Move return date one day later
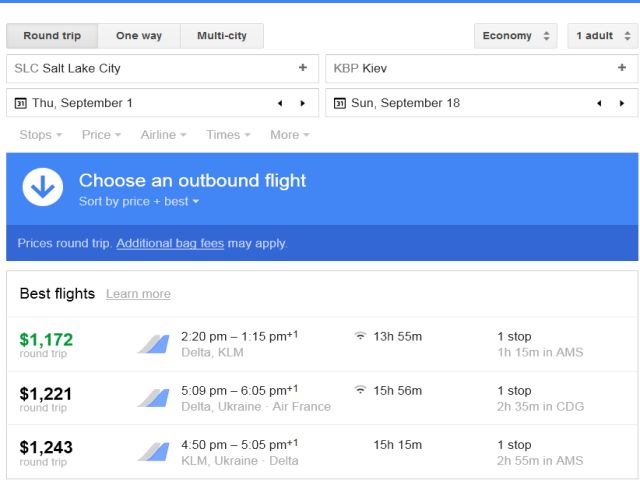640x480 pixels. pyautogui.click(x=622, y=103)
